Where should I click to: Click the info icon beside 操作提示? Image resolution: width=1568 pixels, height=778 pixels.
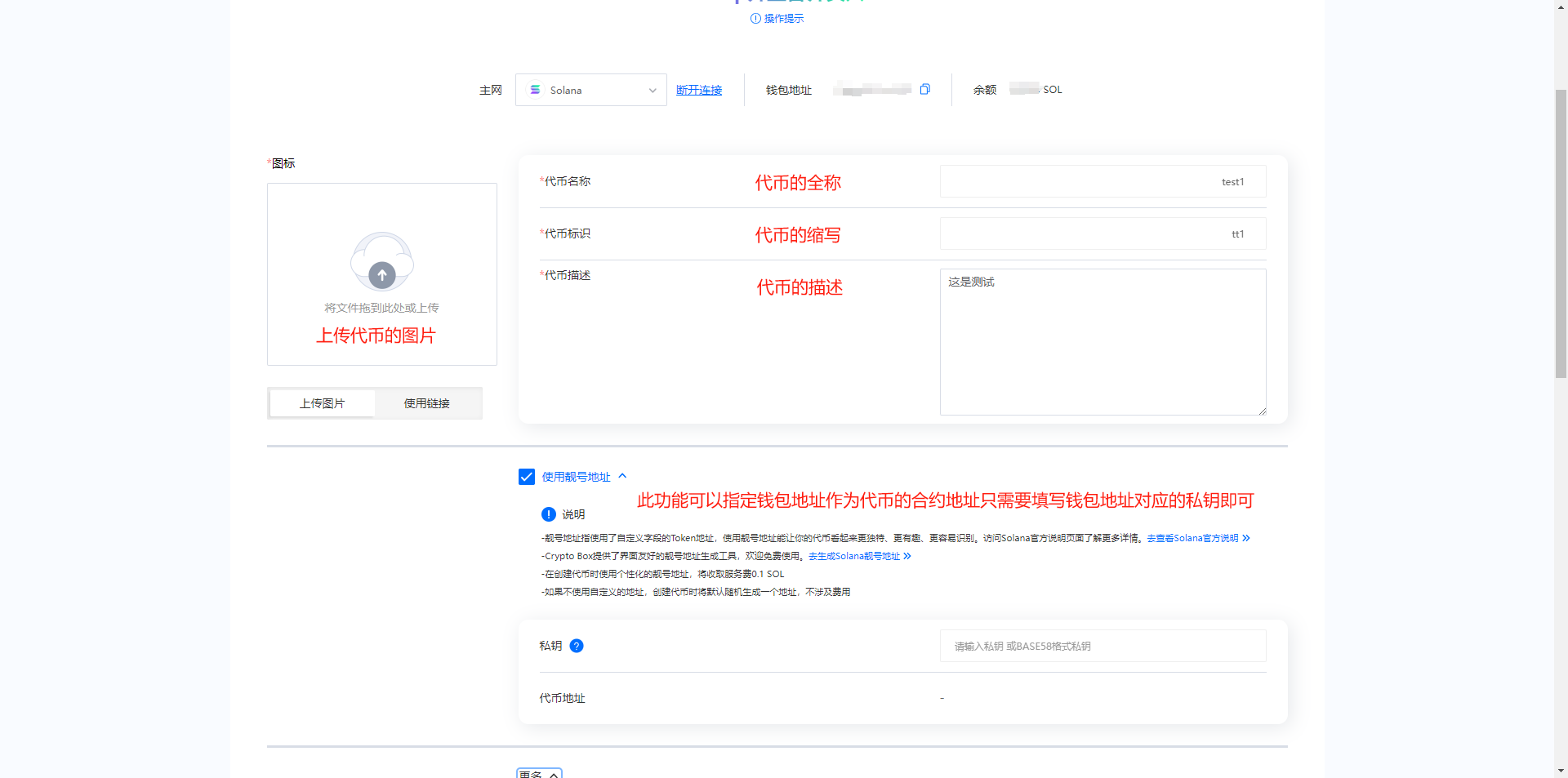755,19
